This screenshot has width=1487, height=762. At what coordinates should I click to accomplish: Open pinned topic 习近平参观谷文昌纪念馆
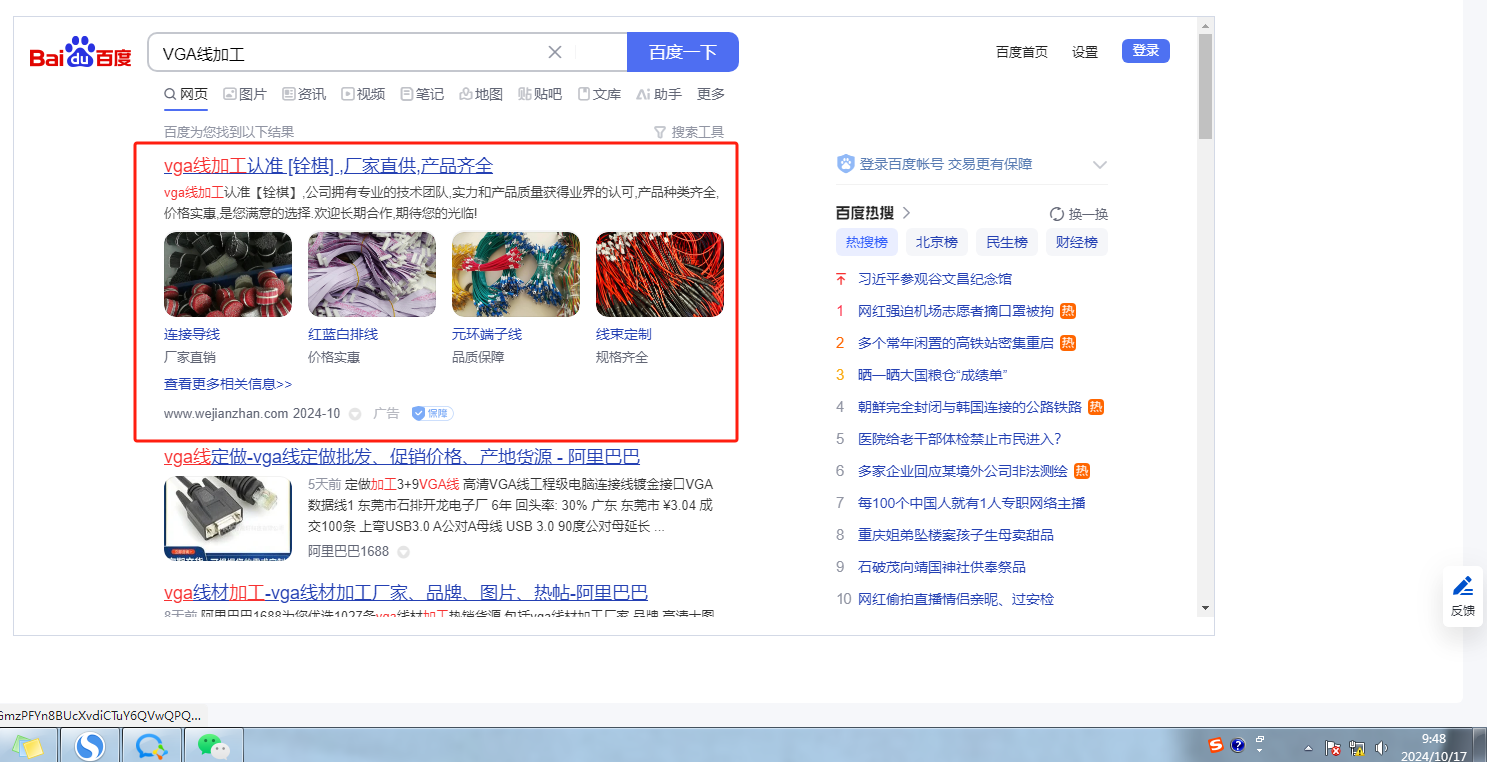[x=935, y=279]
